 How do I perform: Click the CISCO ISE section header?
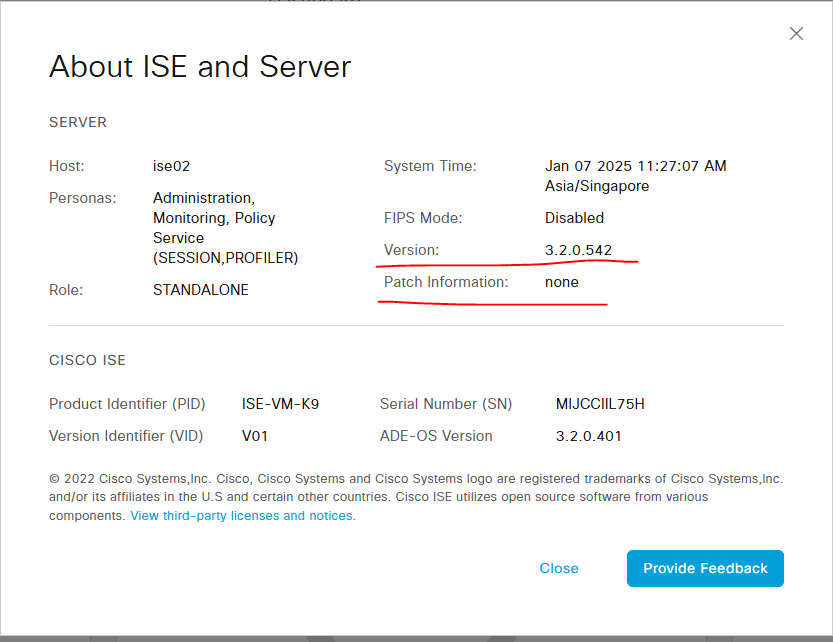pyautogui.click(x=87, y=360)
